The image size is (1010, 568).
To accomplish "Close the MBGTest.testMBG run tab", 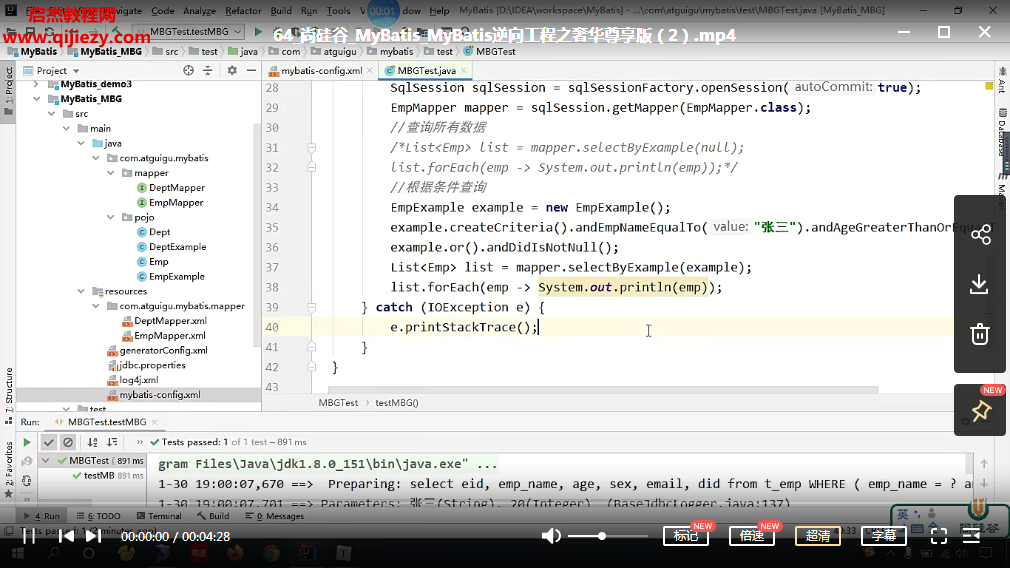I will [x=155, y=422].
